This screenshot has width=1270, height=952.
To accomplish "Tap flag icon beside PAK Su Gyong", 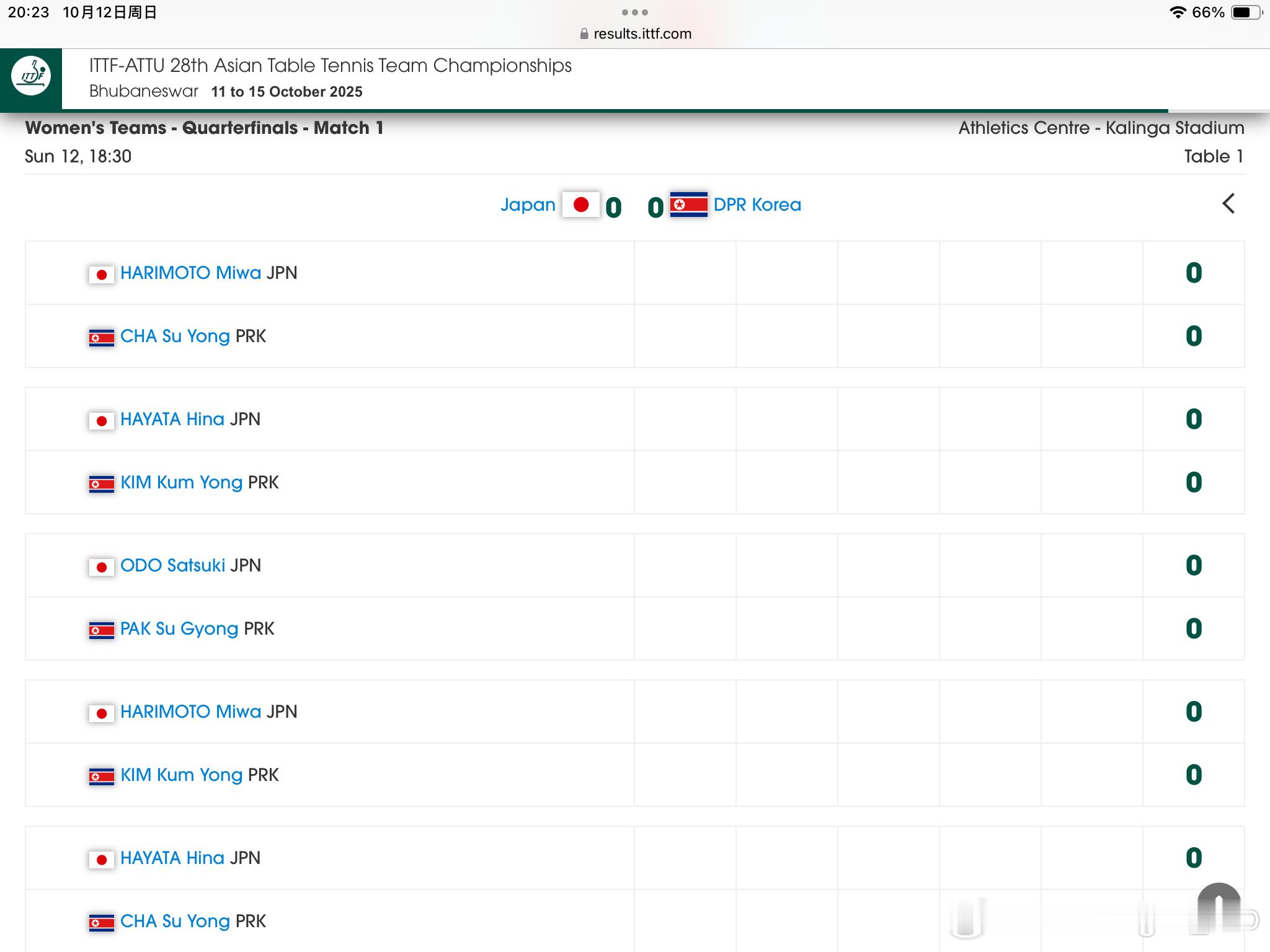I will (102, 630).
